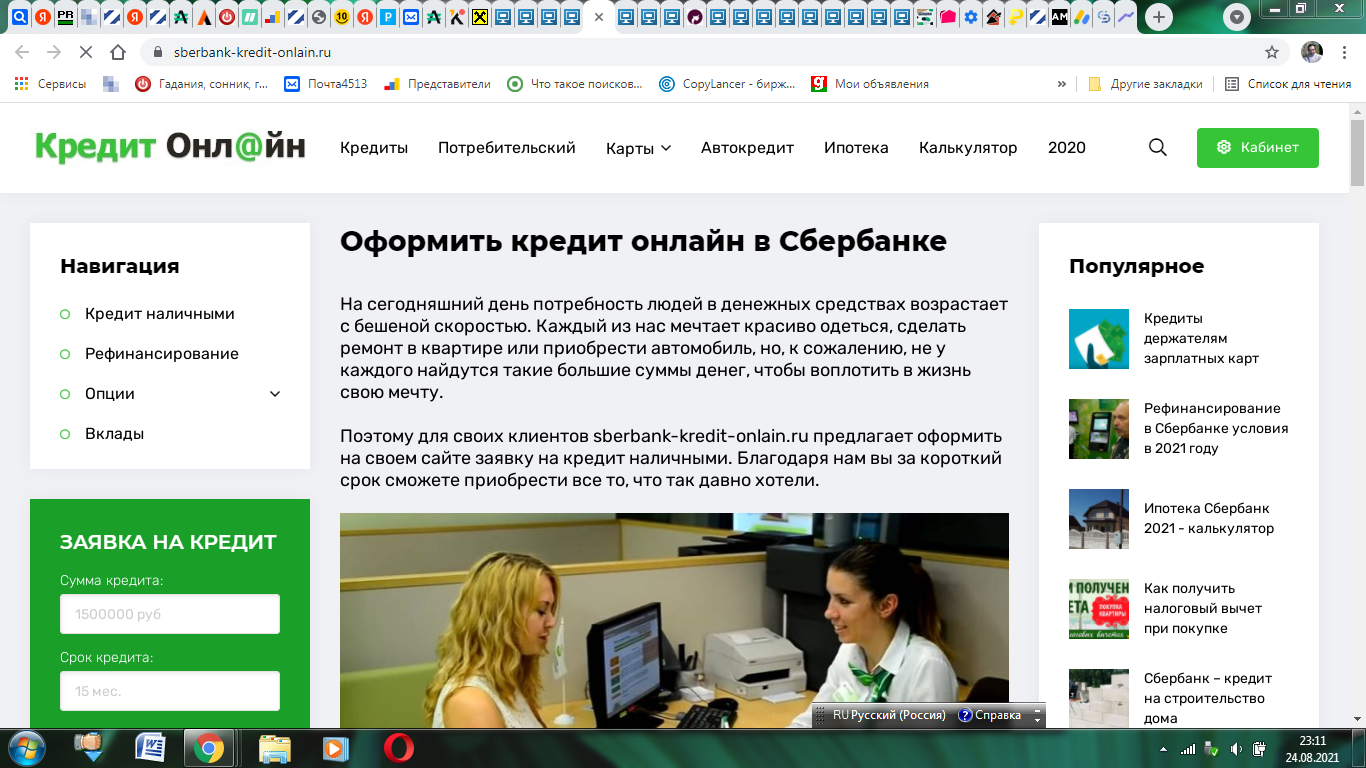
Task: Open Рефинансирование in navigation
Action: pos(162,353)
